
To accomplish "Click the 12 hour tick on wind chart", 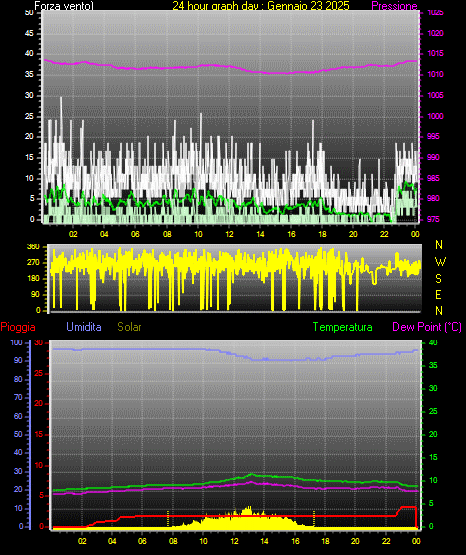I will (x=229, y=234).
